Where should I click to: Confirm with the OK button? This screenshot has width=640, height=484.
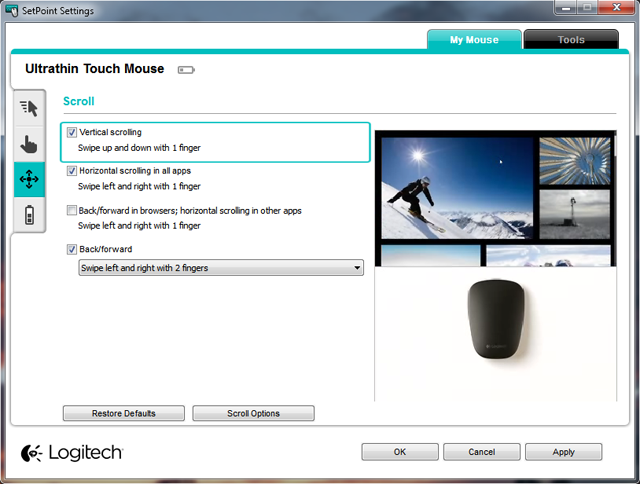coord(400,452)
